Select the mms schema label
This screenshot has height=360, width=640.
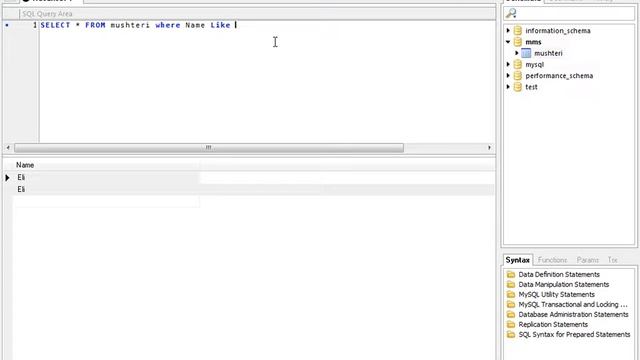coord(533,42)
